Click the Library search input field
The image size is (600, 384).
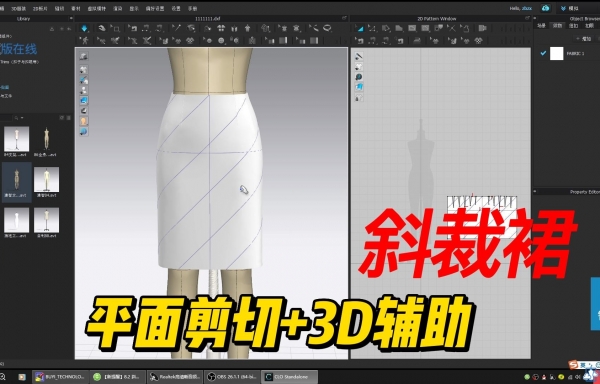tap(7, 118)
